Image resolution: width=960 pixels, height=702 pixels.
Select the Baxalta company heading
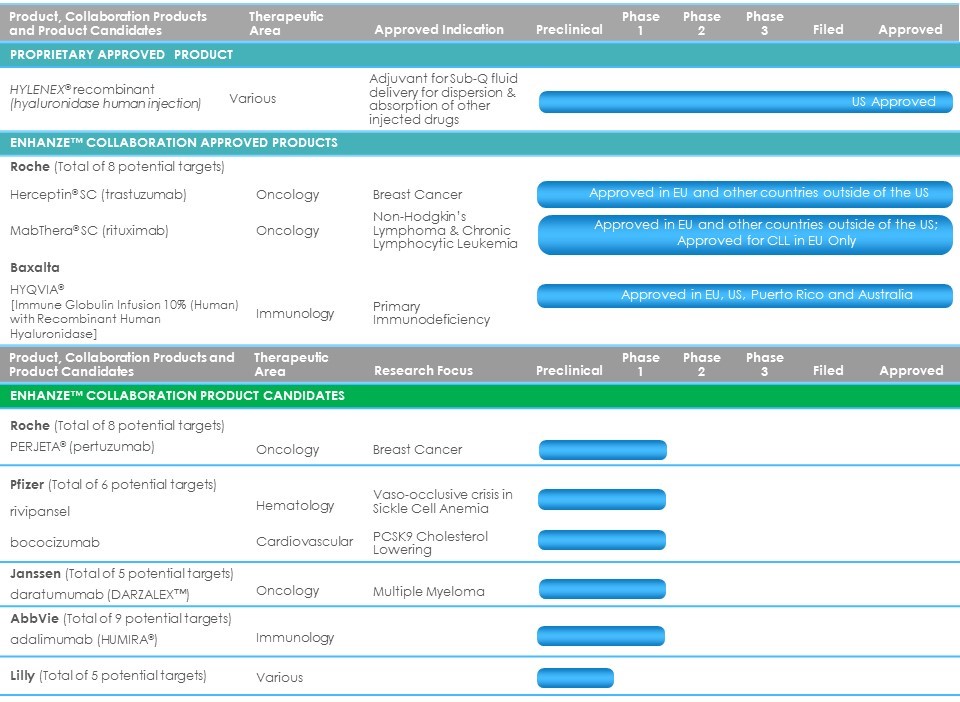[x=35, y=268]
